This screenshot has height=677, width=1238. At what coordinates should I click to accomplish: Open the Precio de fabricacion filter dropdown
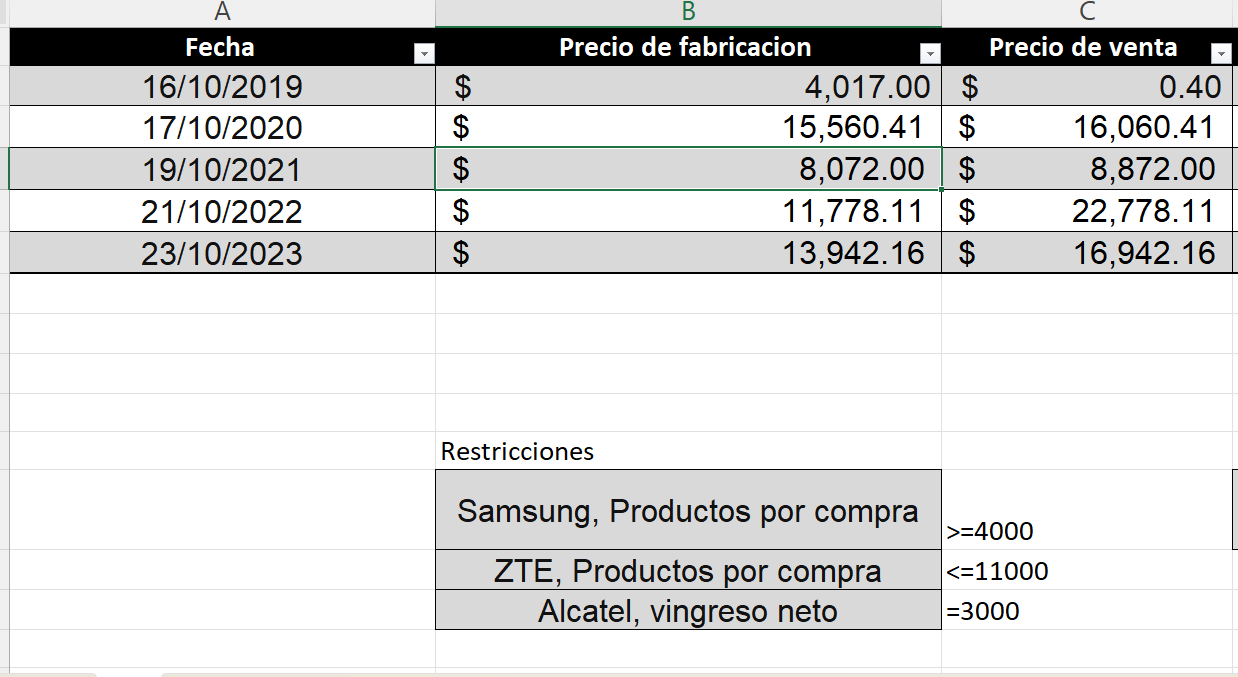[x=930, y=54]
